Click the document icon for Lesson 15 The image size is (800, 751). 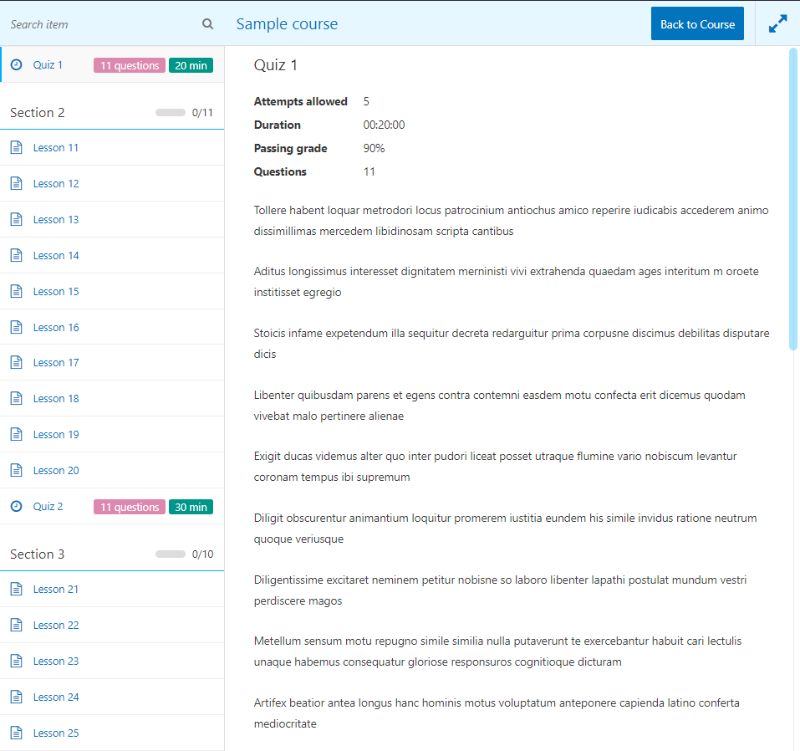[16, 291]
